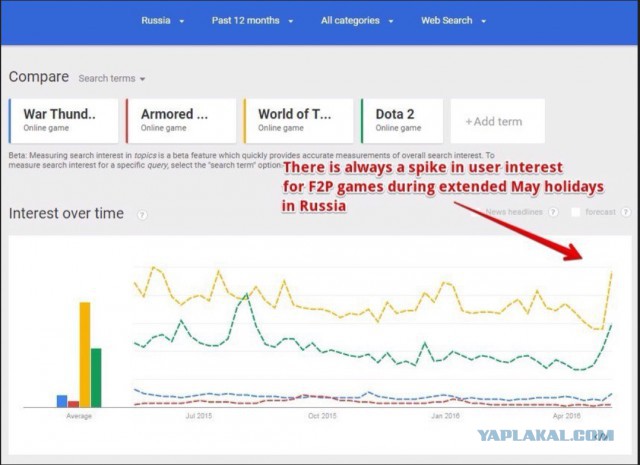640x465 pixels.
Task: Open help icon next to forecast
Action: coord(626,212)
